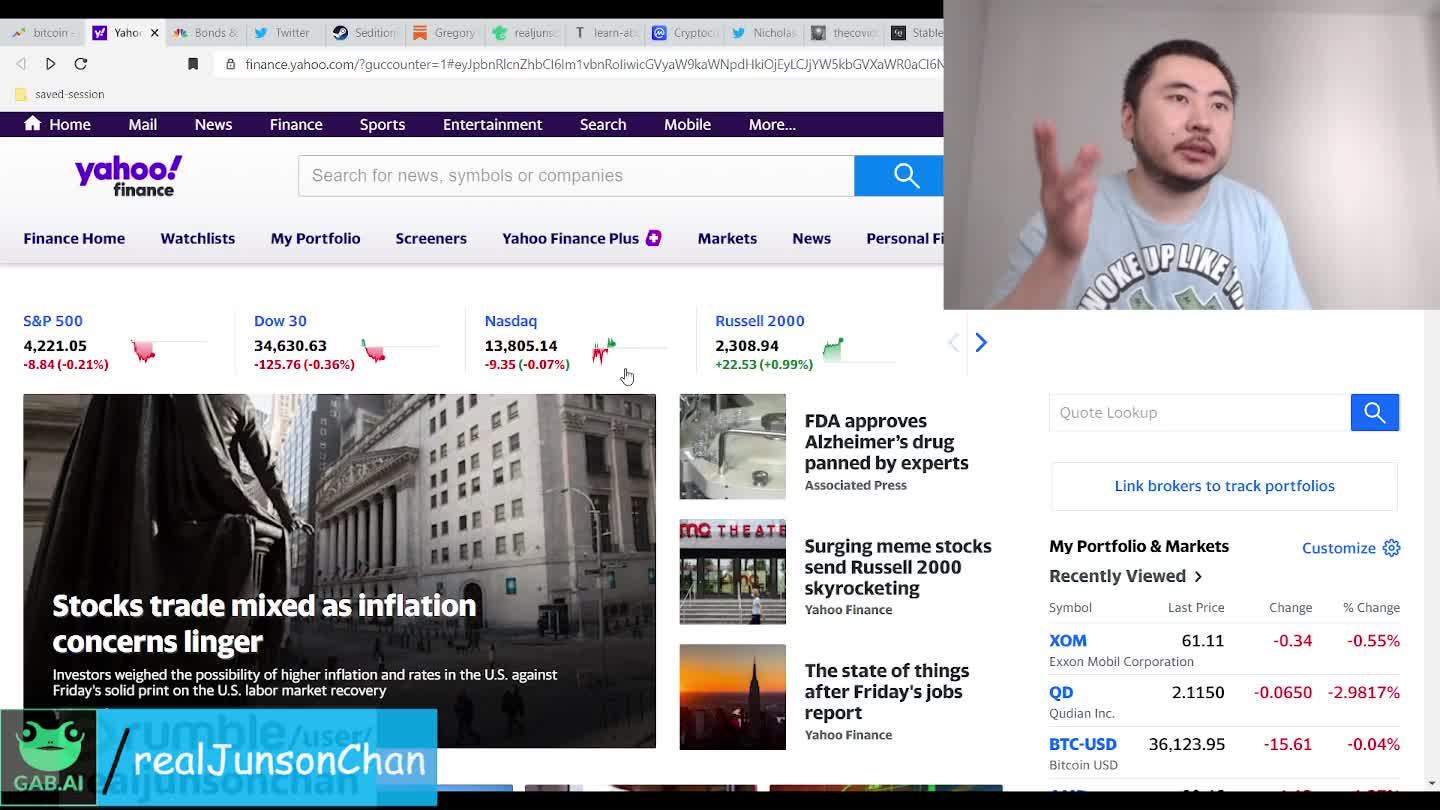Open News in the Yahoo top bar
Viewport: 1440px width, 810px height.
[213, 124]
